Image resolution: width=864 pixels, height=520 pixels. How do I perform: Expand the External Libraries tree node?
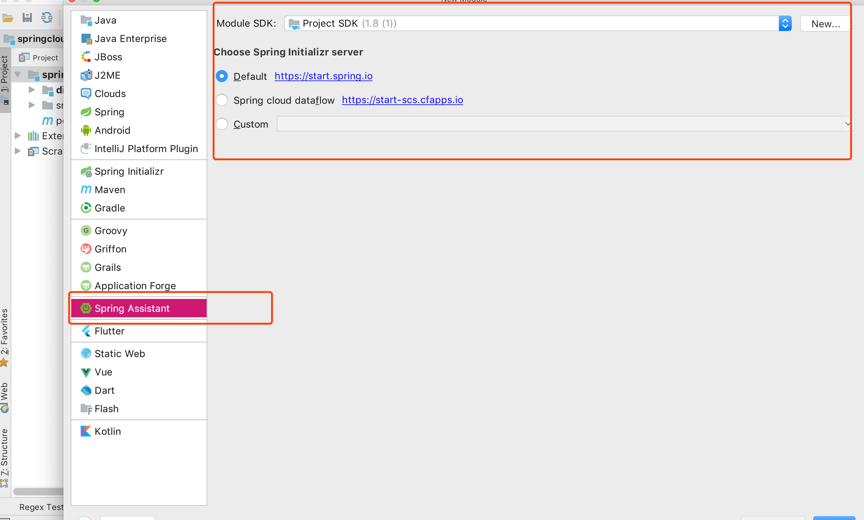(x=18, y=136)
